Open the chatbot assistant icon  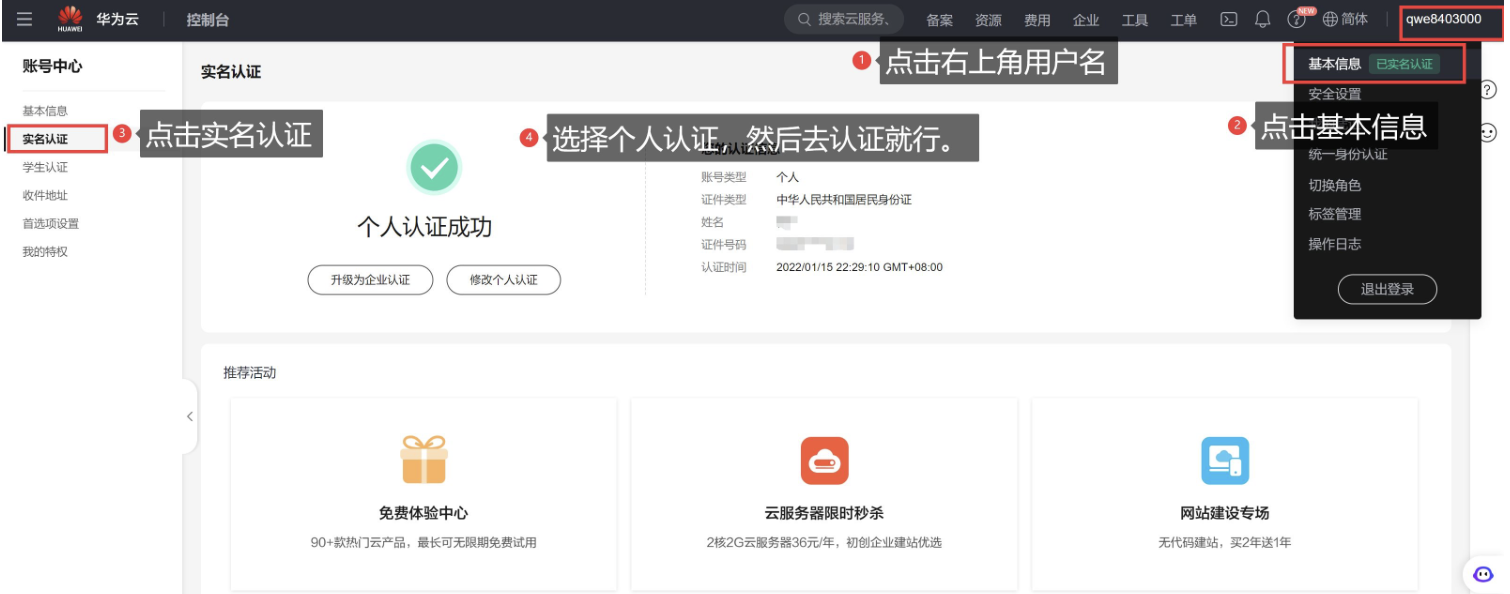[x=1483, y=574]
